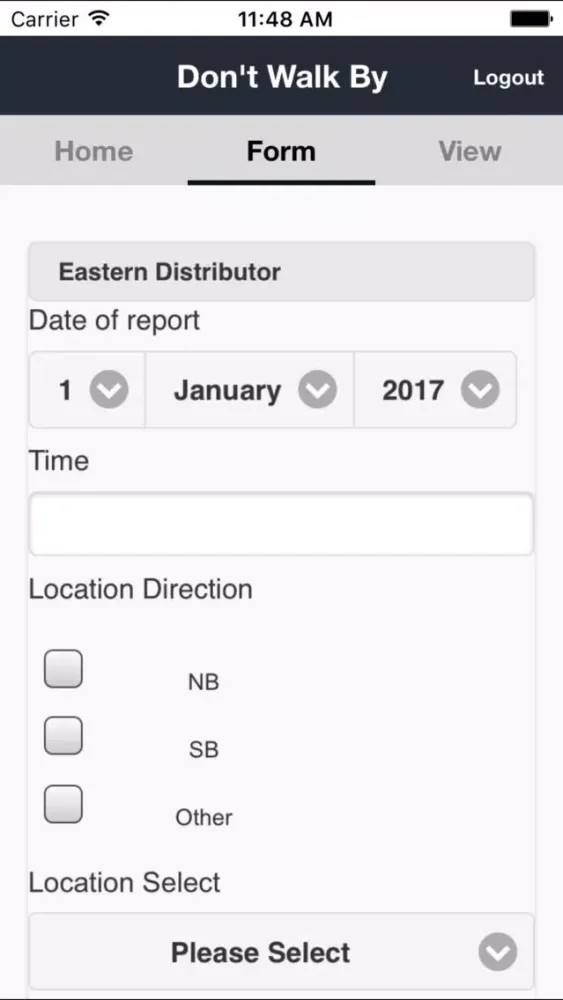Tap the 2017 year chevron icon

click(480, 390)
